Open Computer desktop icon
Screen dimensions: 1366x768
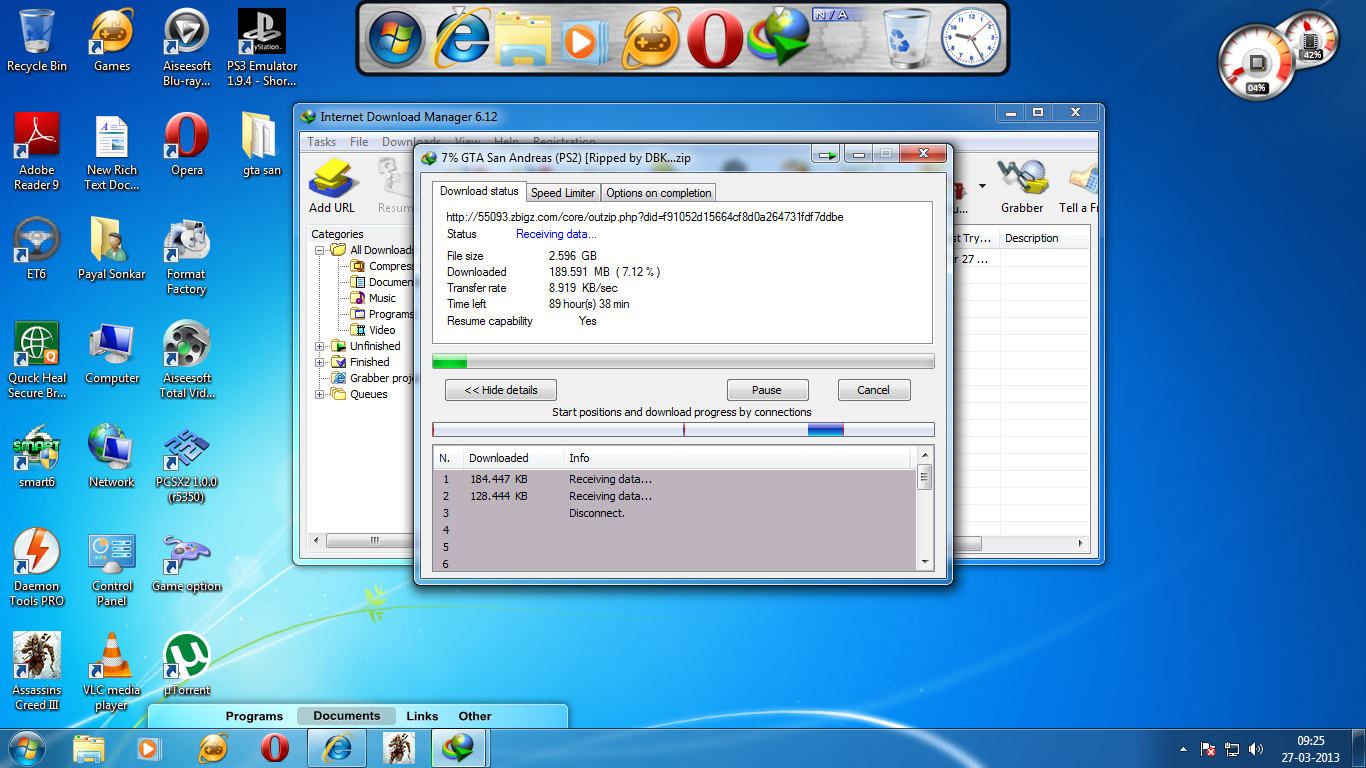click(x=112, y=352)
